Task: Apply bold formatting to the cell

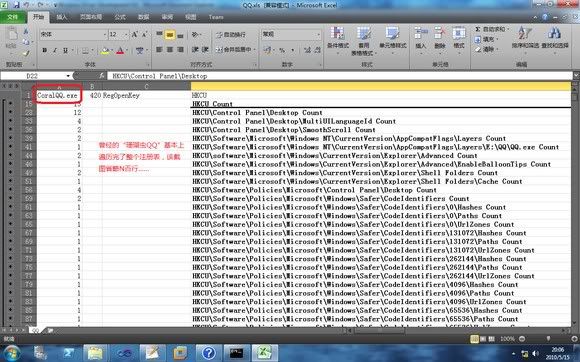Action: pos(45,50)
